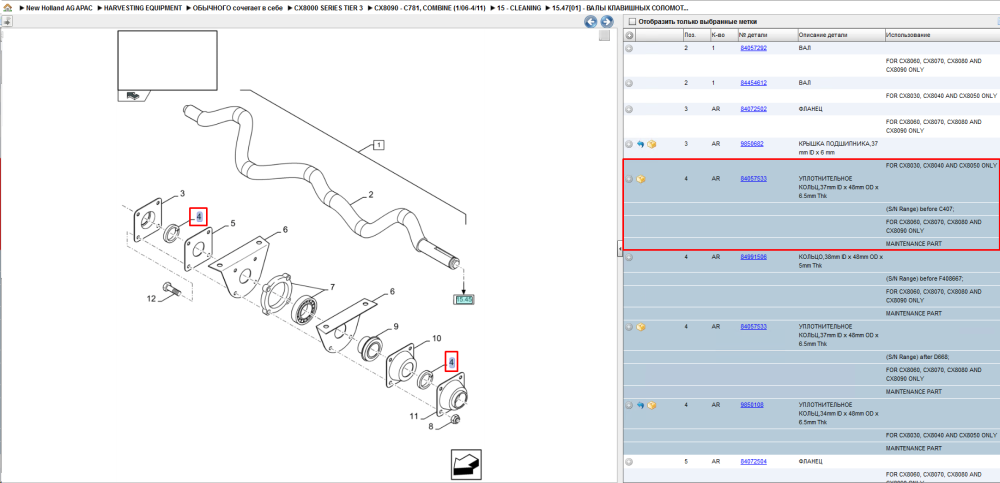The width and height of the screenshot is (1000, 483).
Task: Click the plus button for part 84991506
Action: point(629,257)
